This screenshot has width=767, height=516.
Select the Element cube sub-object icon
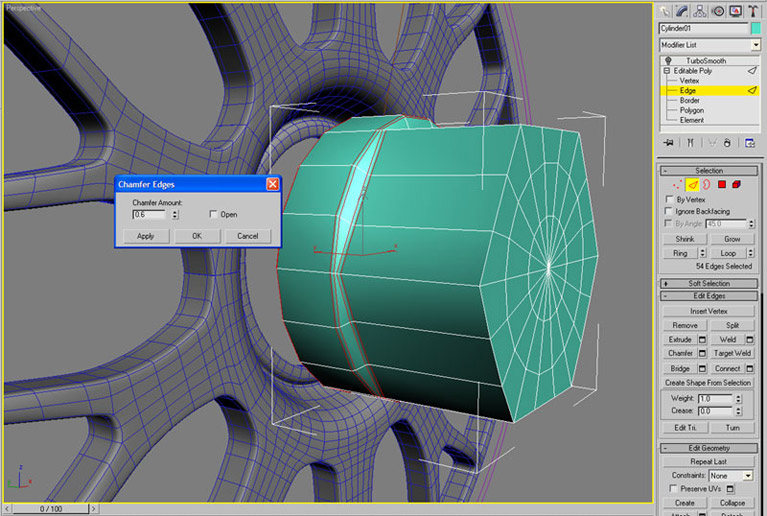tap(736, 185)
